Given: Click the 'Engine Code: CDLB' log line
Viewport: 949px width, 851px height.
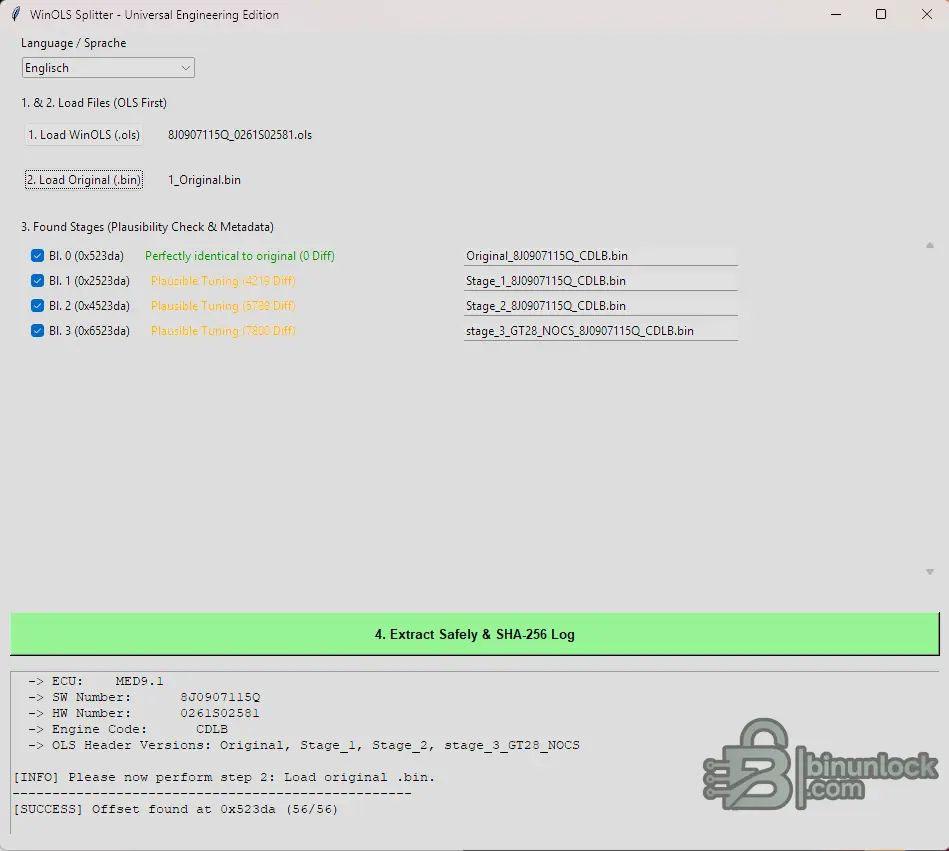Looking at the screenshot, I should click(x=128, y=729).
